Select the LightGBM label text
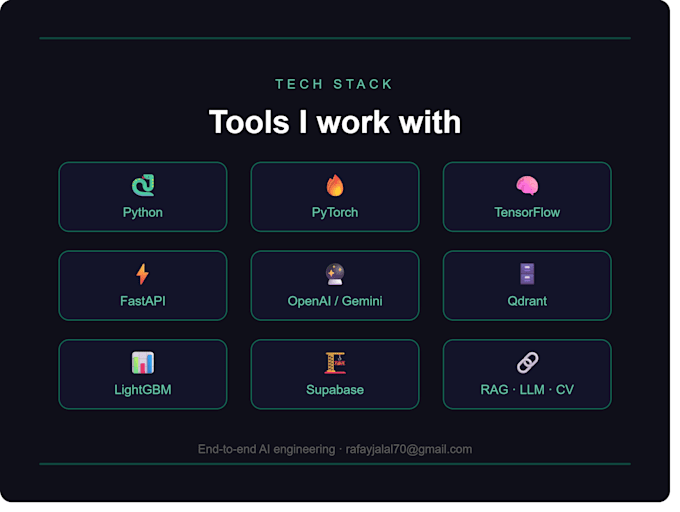This screenshot has height=512, width=680. coord(143,390)
